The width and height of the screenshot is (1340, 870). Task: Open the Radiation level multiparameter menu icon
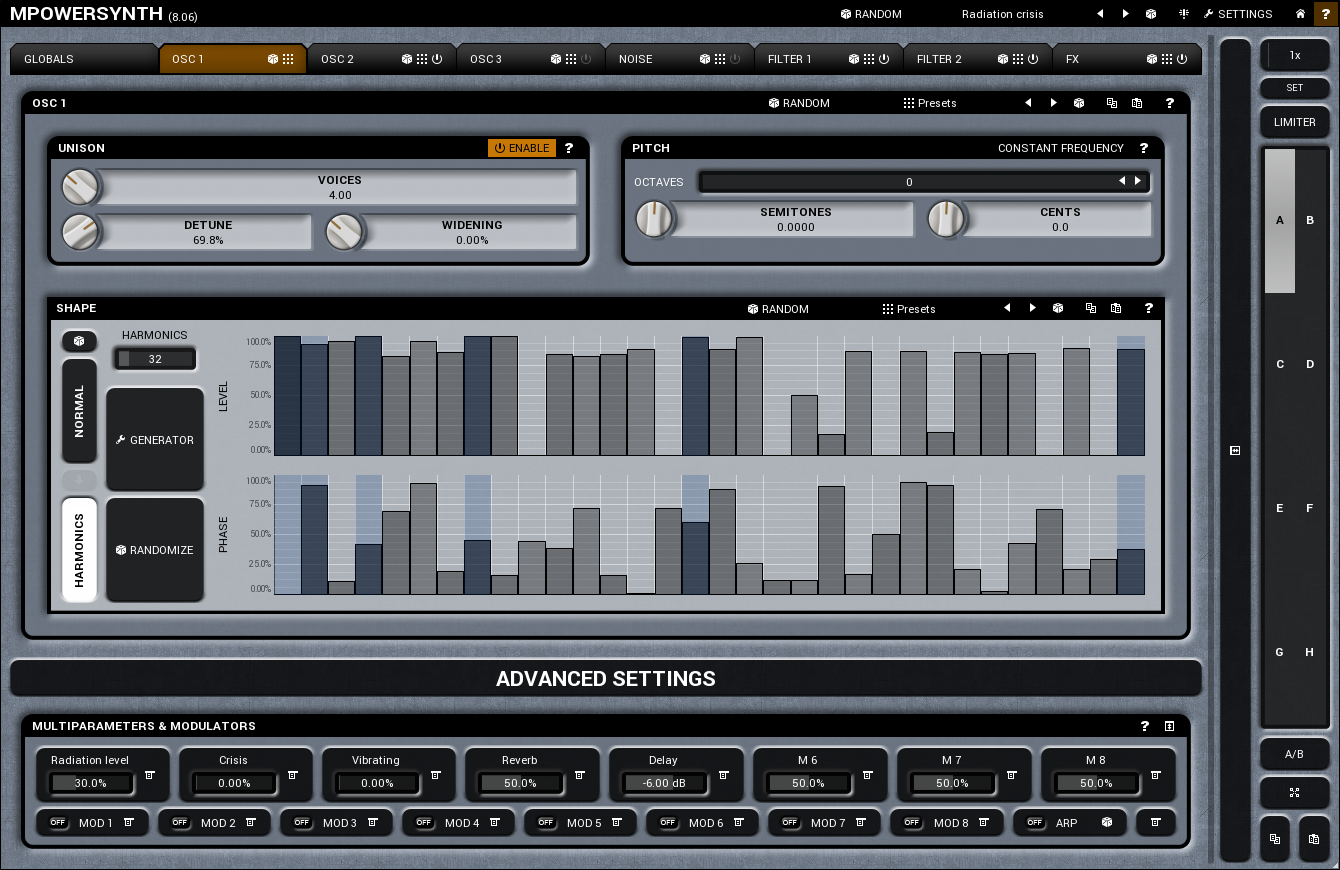[149, 775]
